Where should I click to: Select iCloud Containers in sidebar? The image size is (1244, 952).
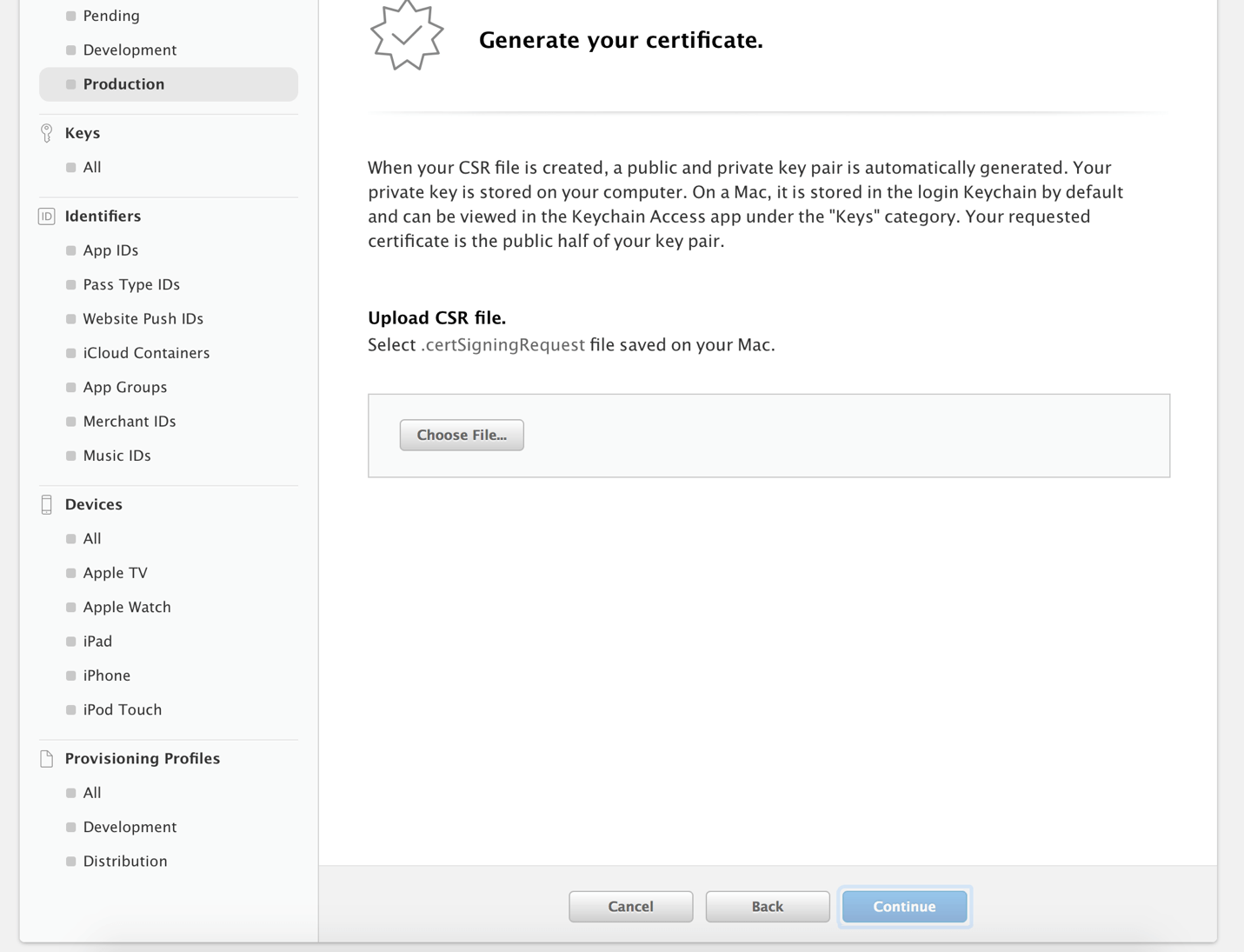click(x=146, y=353)
